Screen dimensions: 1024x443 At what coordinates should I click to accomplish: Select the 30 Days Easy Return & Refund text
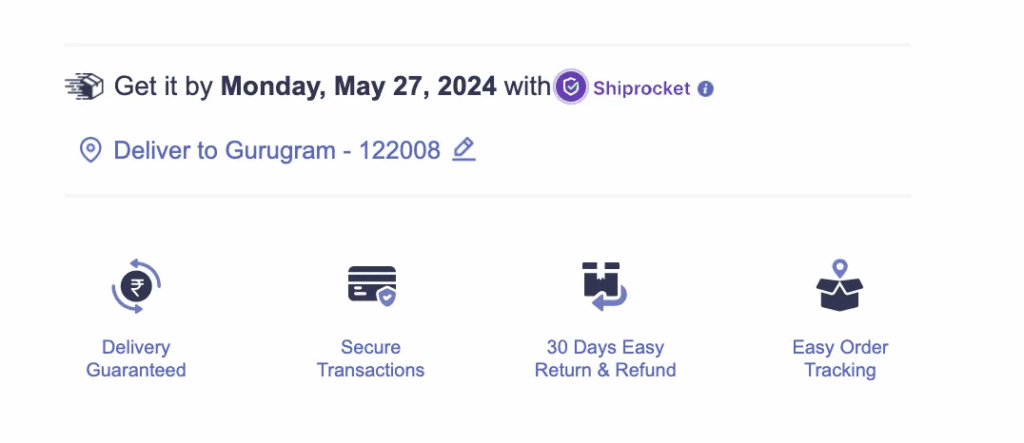(605, 359)
